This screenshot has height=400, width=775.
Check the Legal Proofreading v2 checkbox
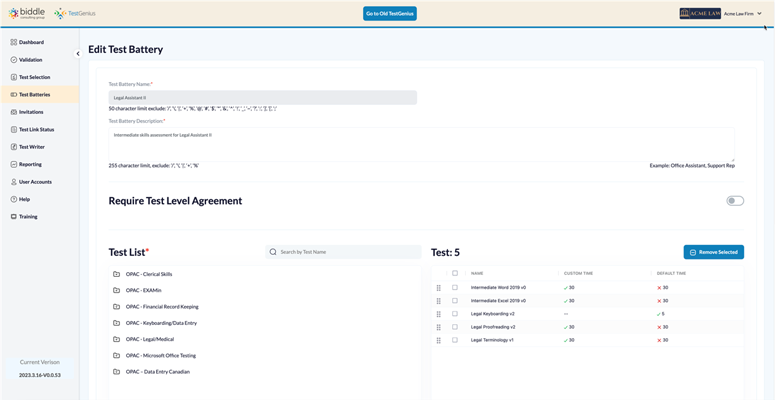pos(455,327)
